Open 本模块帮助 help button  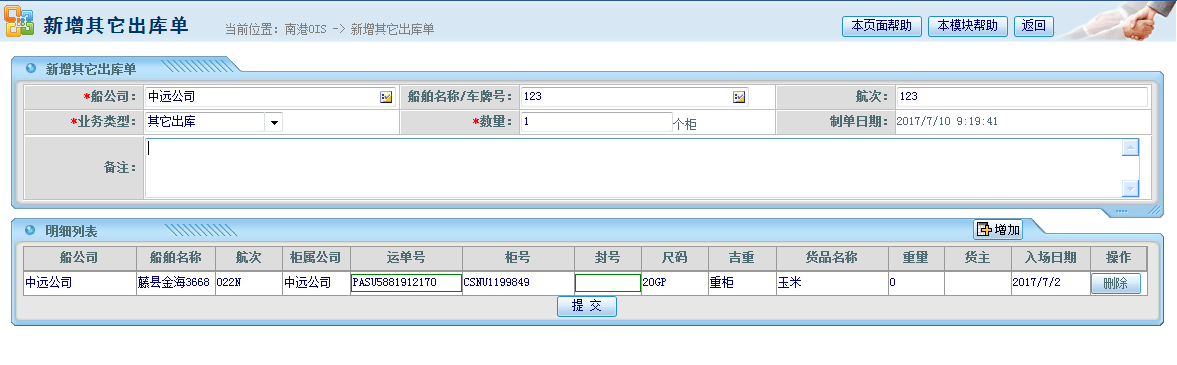pyautogui.click(x=968, y=26)
